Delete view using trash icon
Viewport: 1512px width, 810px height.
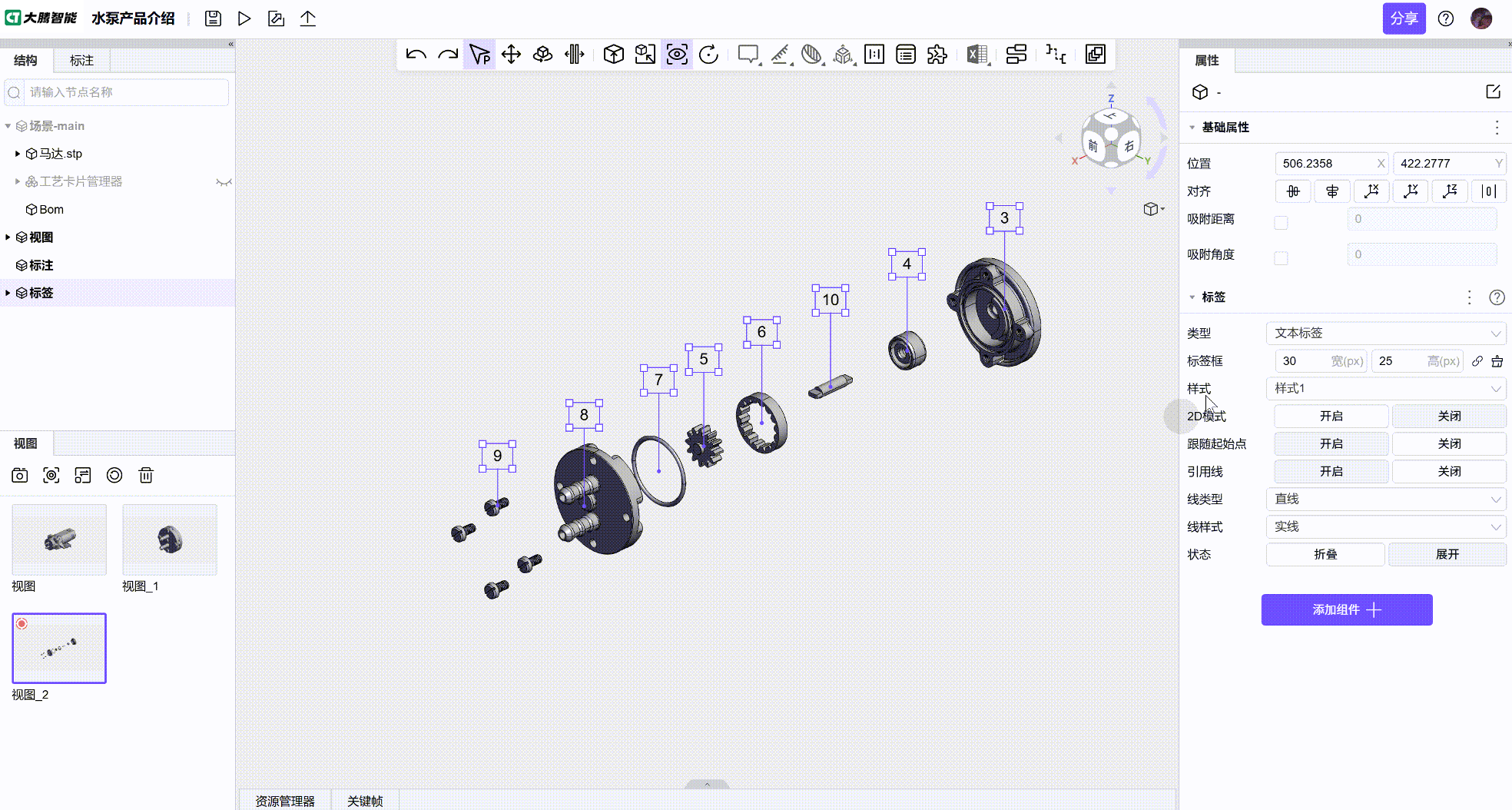pos(146,476)
